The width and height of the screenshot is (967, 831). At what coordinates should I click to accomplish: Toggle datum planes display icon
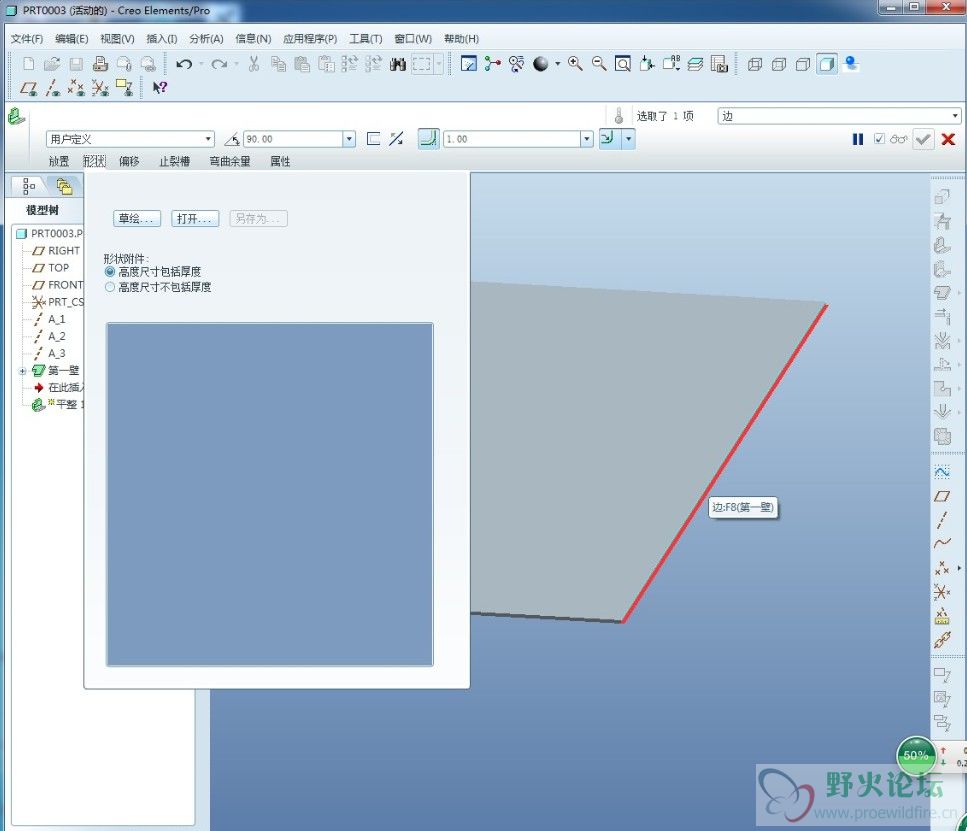28,88
